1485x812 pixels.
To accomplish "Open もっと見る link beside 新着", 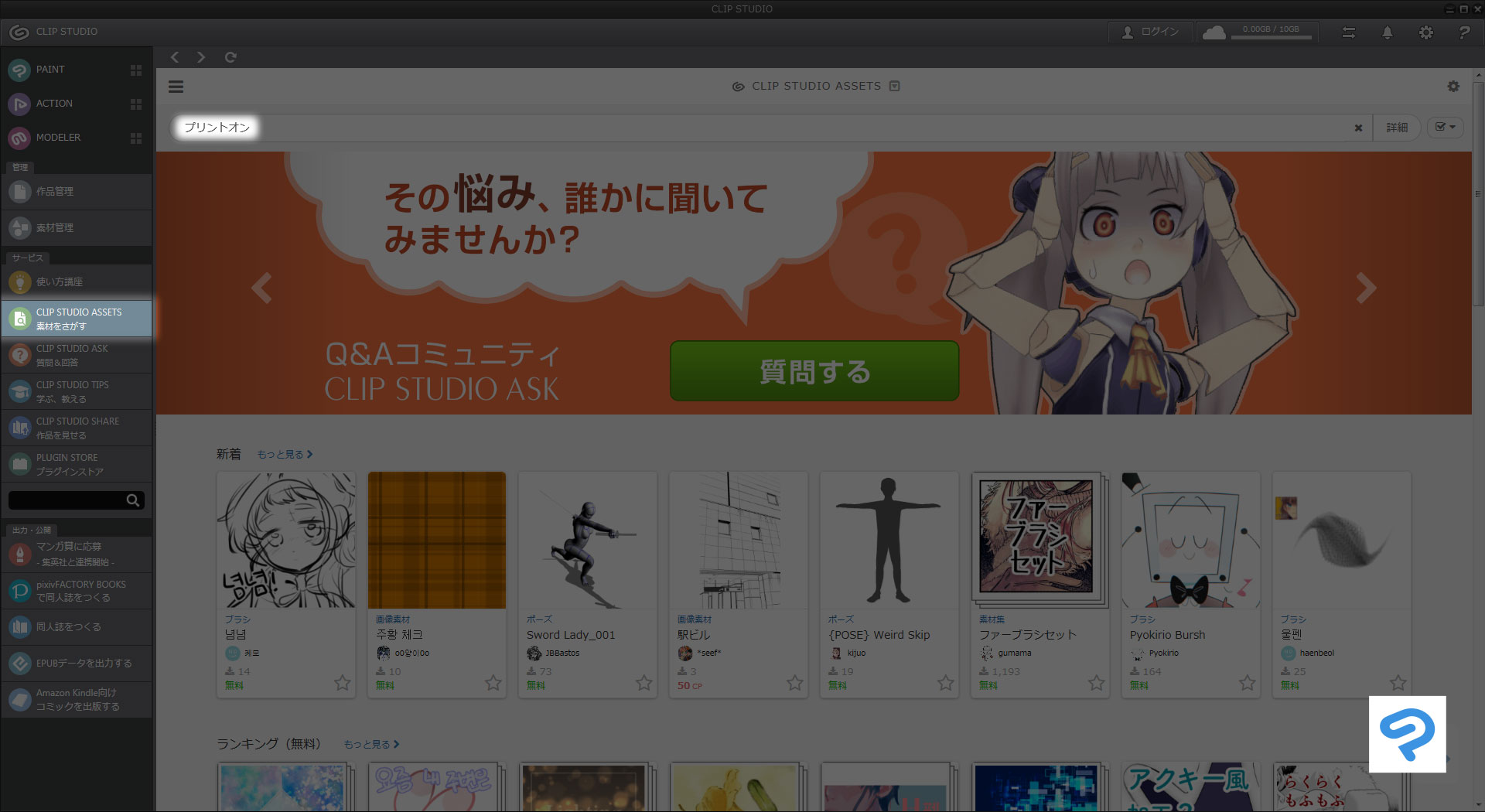I will click(x=285, y=455).
